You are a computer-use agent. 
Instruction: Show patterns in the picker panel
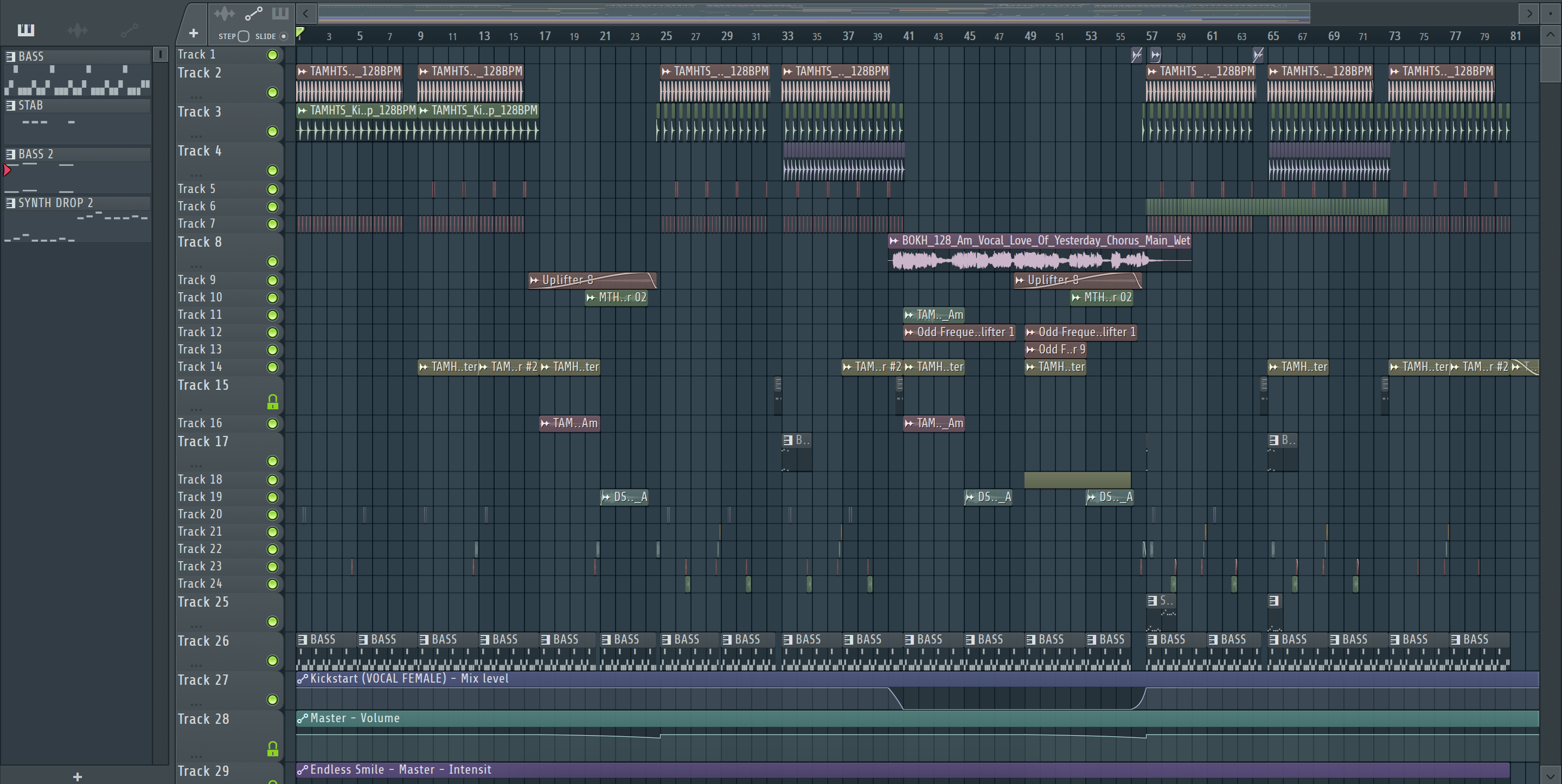26,30
